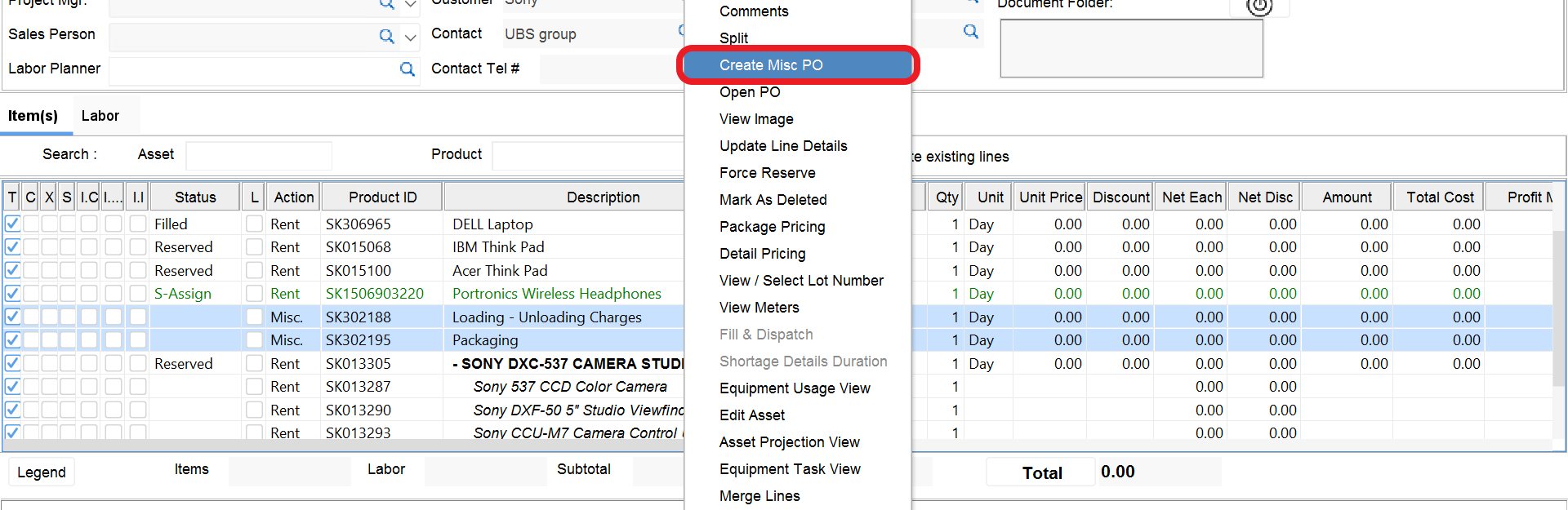Click the magnifier icon left of Document Folder box

[970, 32]
